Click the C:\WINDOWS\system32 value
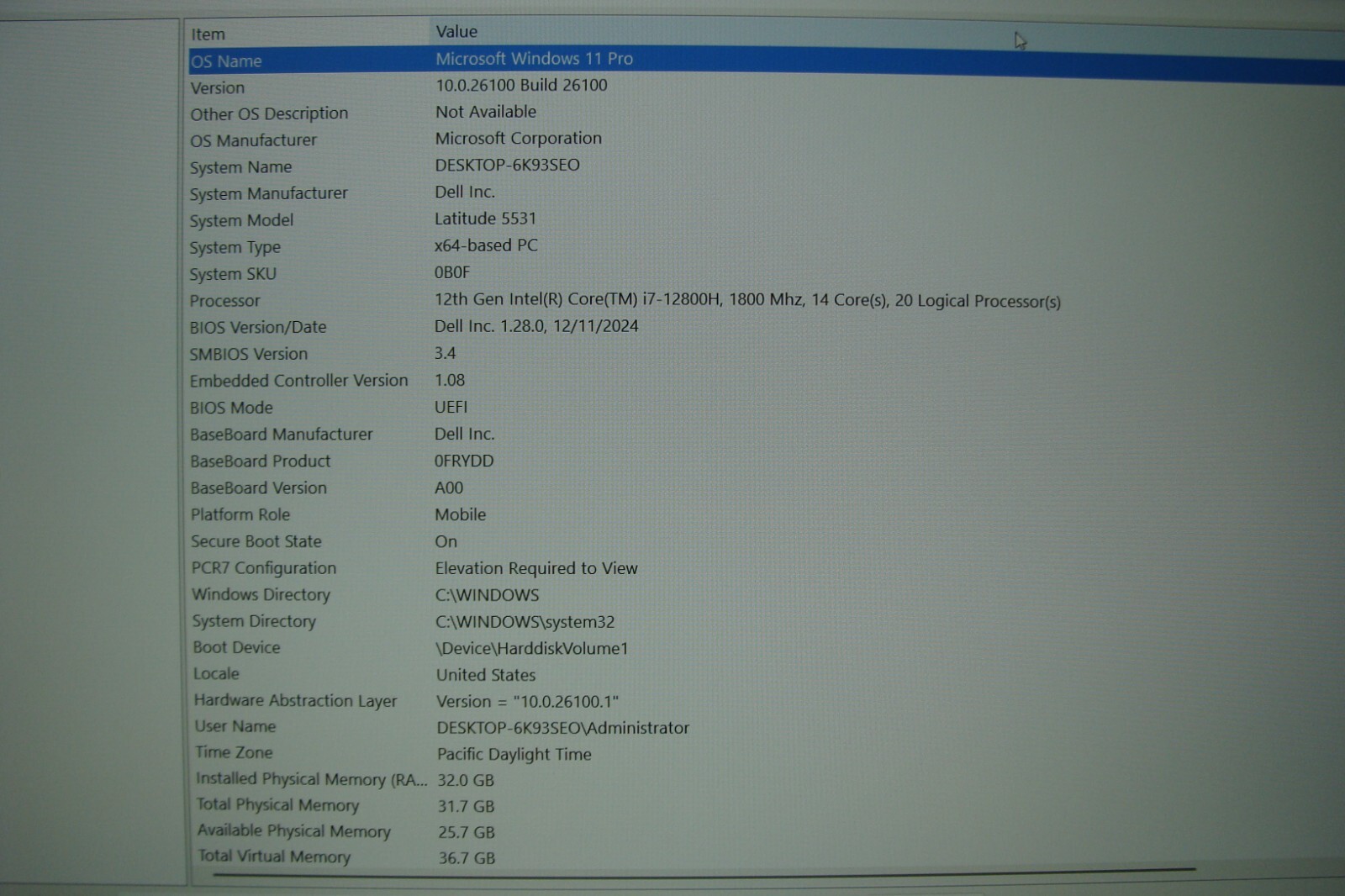This screenshot has height=896, width=1345. coord(525,623)
